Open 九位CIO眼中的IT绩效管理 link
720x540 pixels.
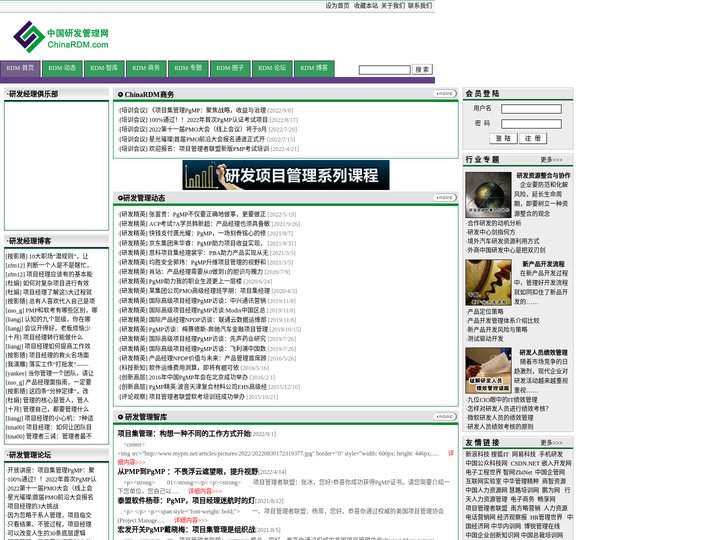pyautogui.click(x=502, y=399)
